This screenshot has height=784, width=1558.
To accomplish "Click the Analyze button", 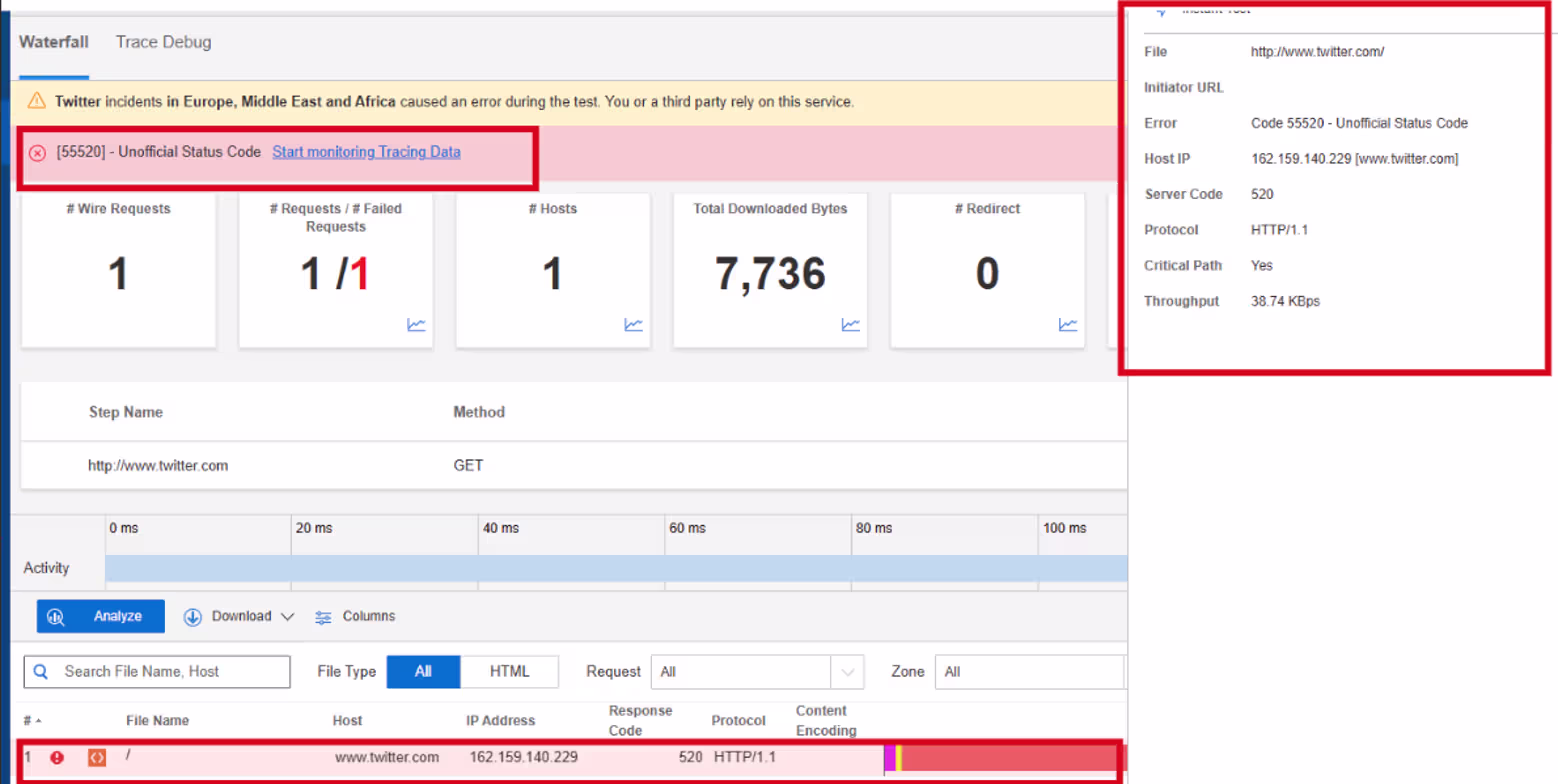I will coord(101,616).
